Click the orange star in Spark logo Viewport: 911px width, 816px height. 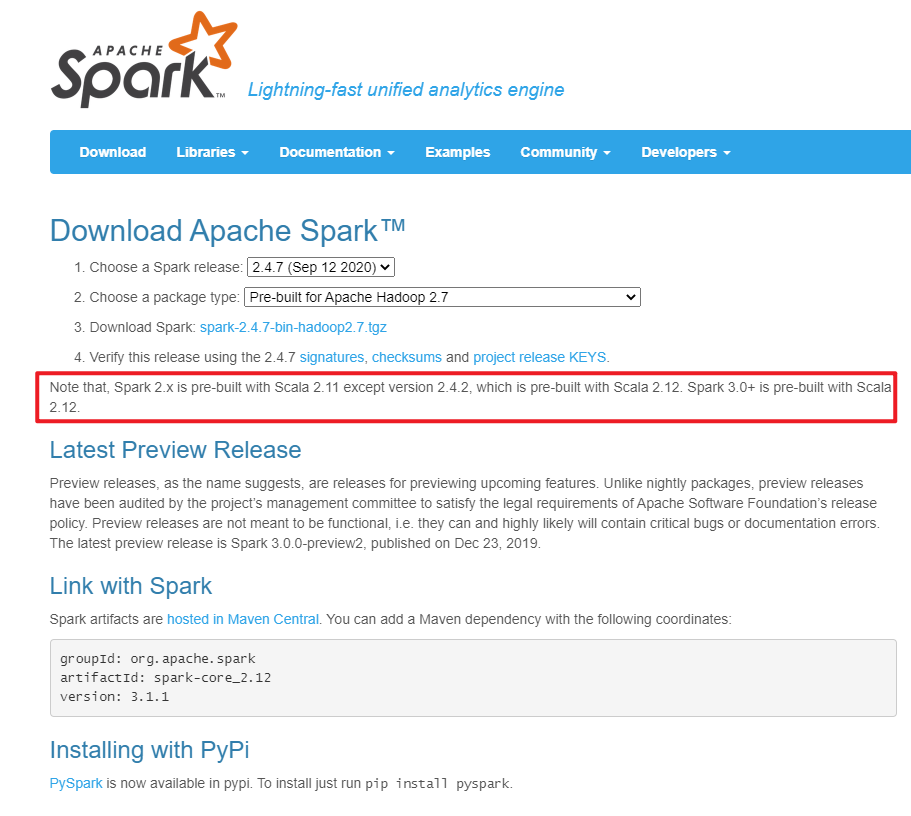pyautogui.click(x=203, y=41)
